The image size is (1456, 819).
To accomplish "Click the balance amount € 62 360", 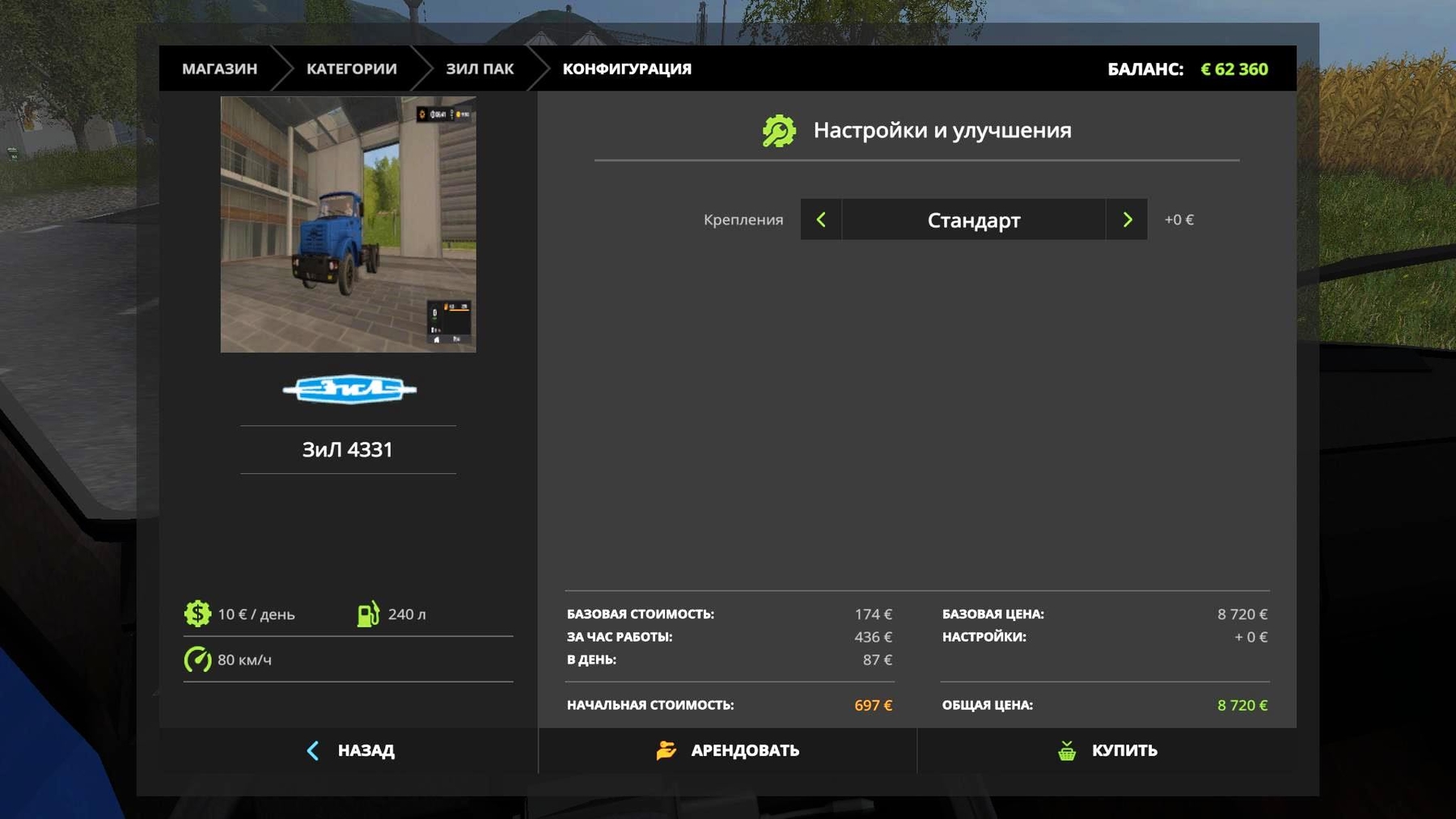I will coord(1234,69).
